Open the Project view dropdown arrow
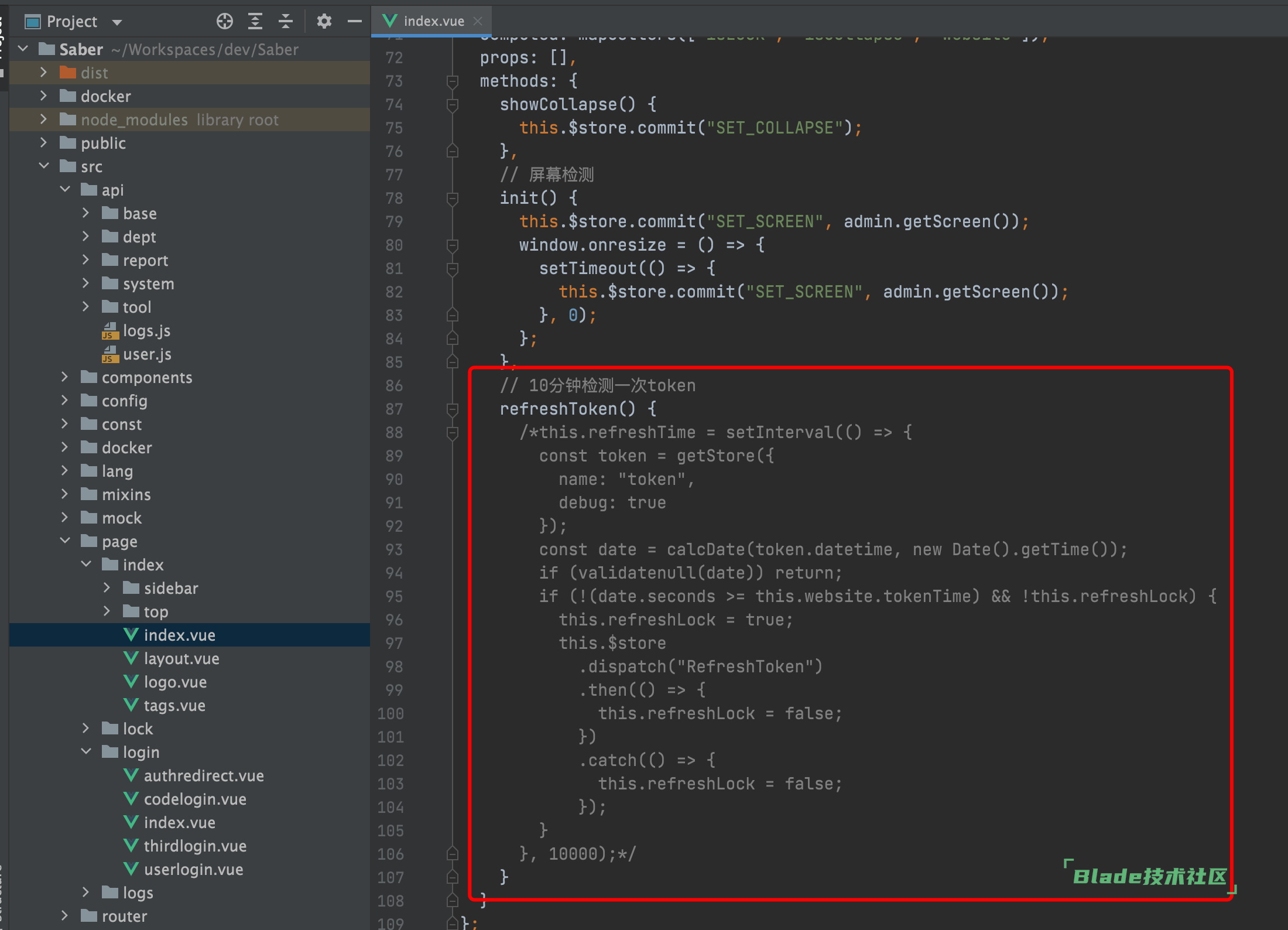 pyautogui.click(x=117, y=22)
